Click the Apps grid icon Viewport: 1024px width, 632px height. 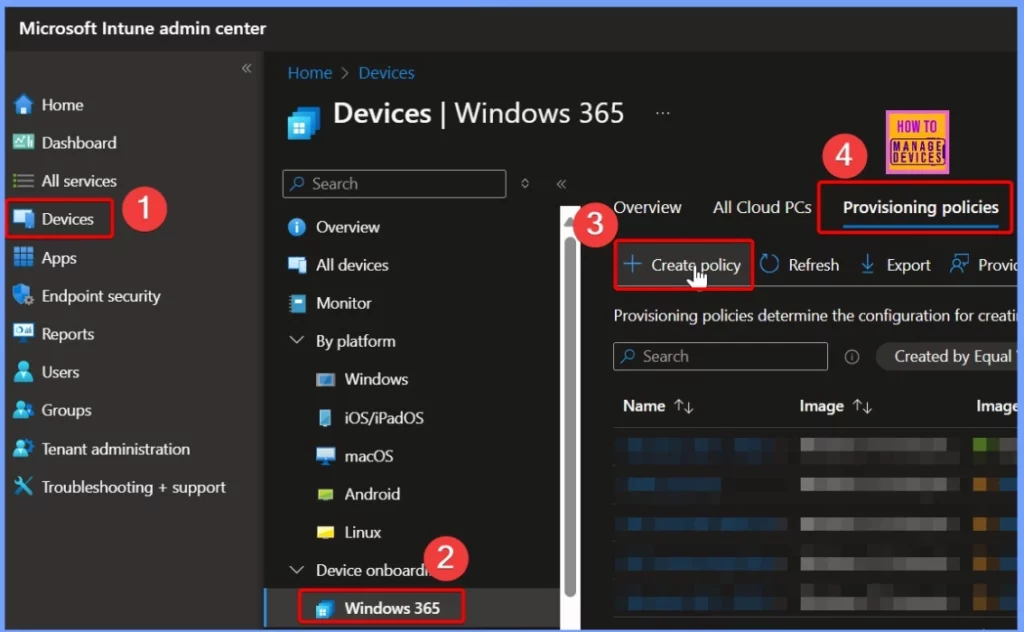coord(24,257)
